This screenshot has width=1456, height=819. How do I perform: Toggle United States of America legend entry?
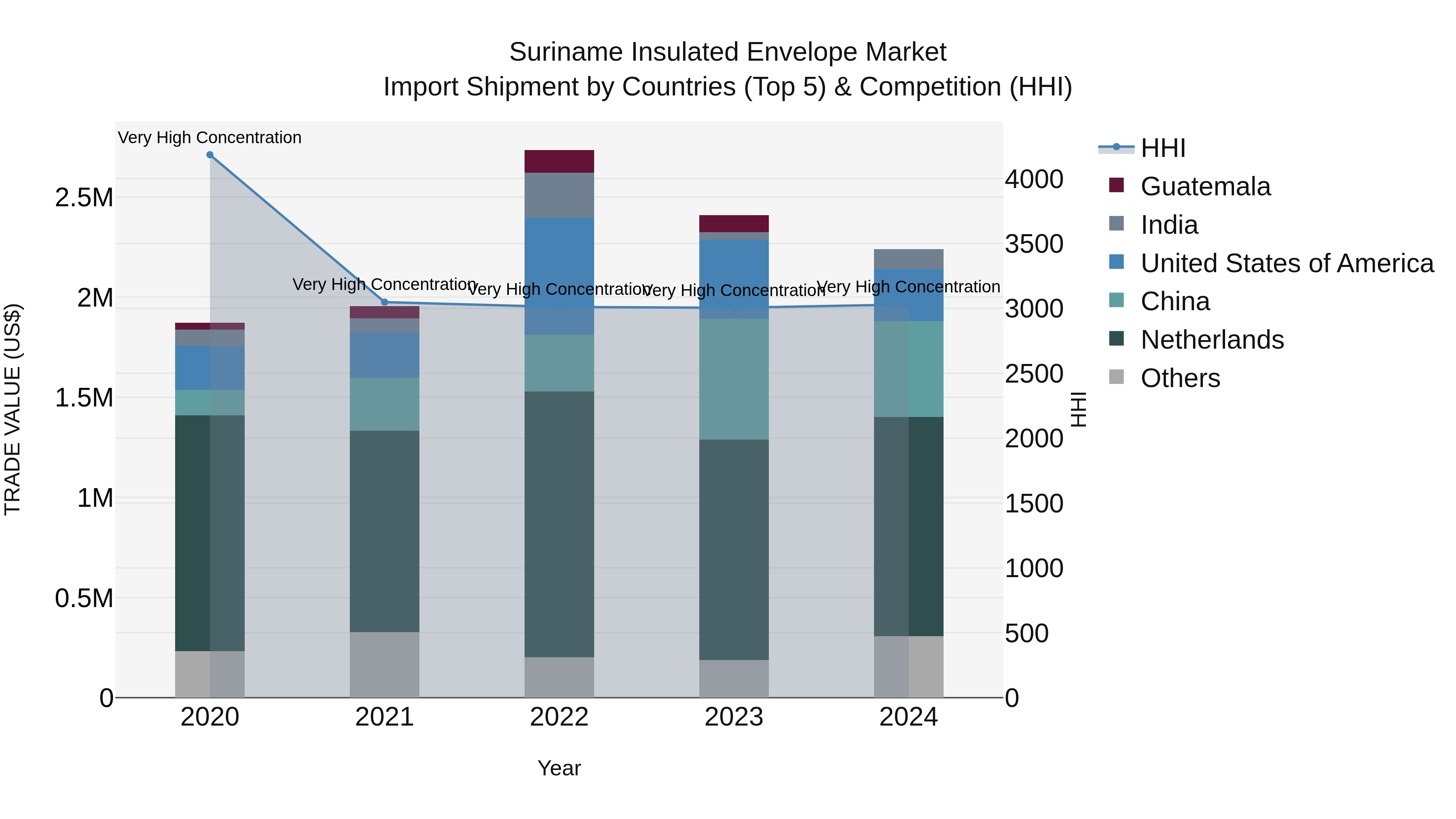pyautogui.click(x=1271, y=263)
